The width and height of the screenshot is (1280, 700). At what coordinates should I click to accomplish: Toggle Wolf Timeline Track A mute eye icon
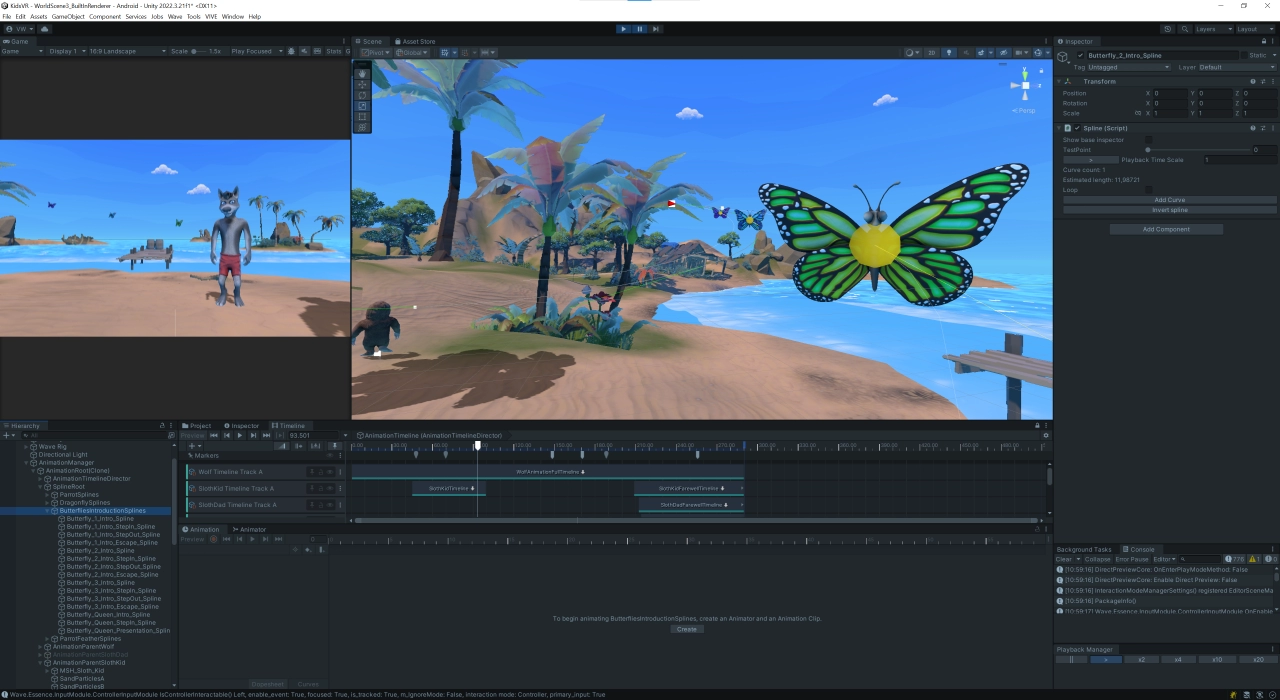pyautogui.click(x=329, y=472)
